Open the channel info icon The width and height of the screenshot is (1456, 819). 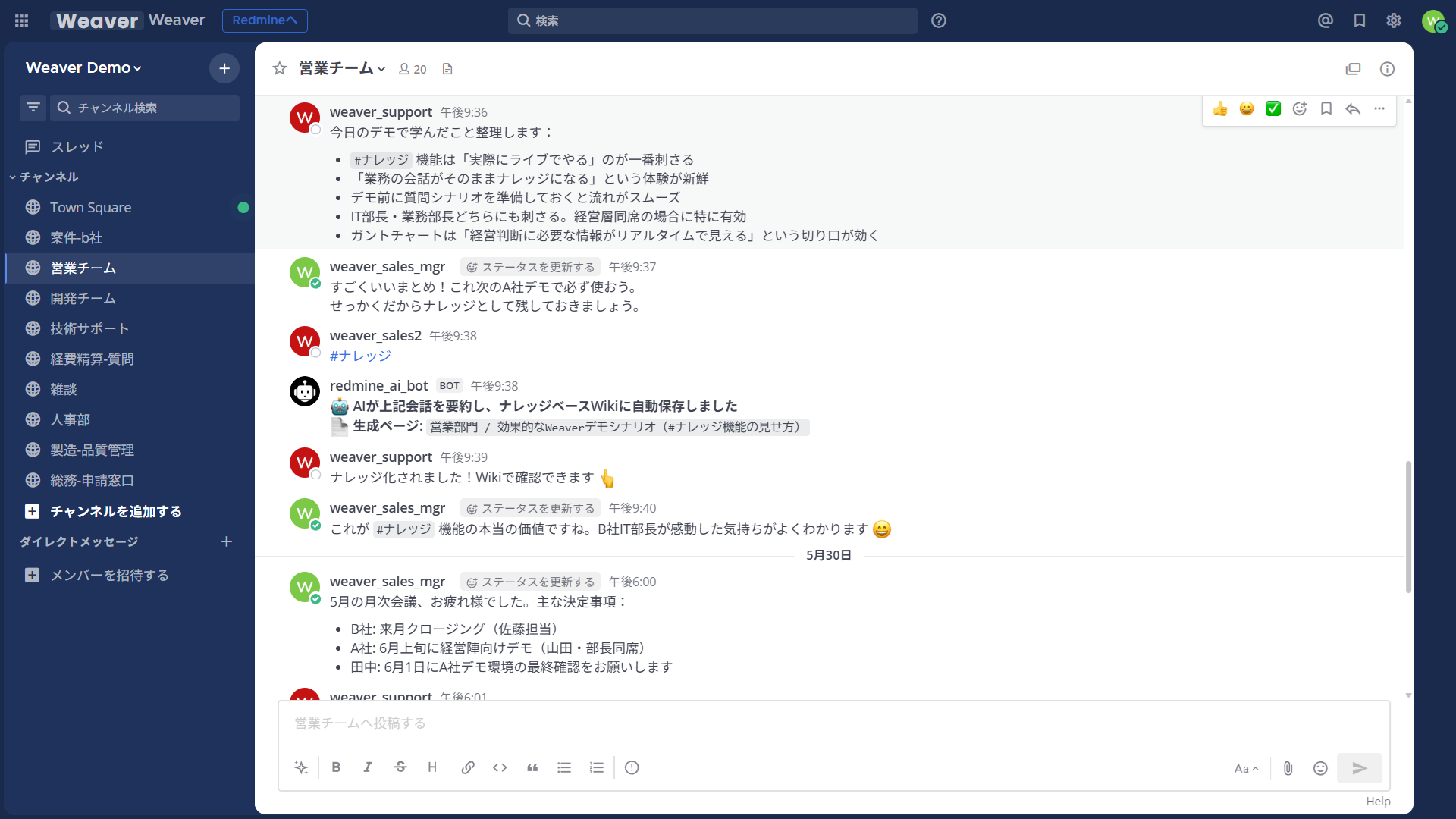point(1387,69)
